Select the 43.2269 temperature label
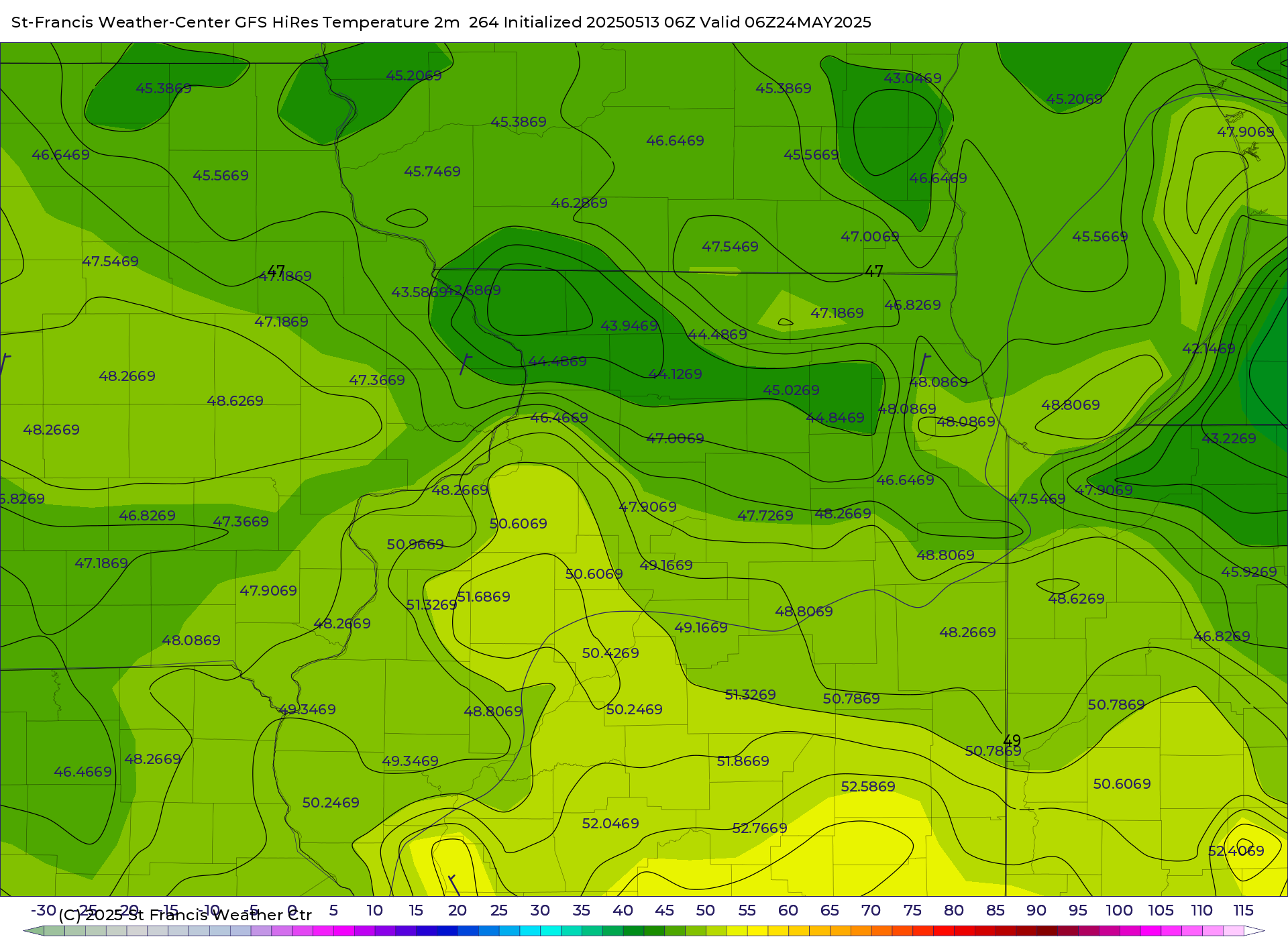 [1228, 439]
